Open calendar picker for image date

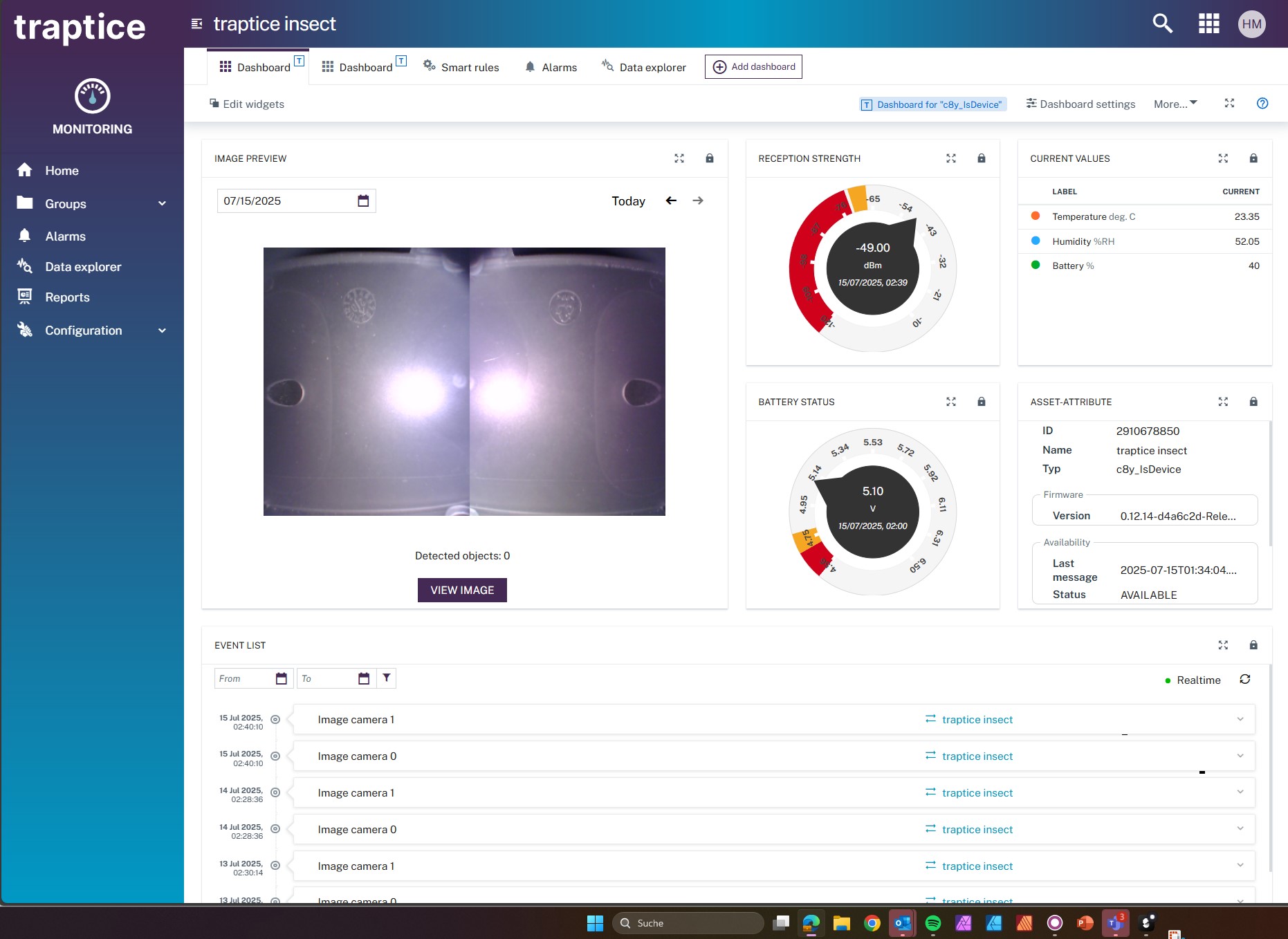coord(363,201)
